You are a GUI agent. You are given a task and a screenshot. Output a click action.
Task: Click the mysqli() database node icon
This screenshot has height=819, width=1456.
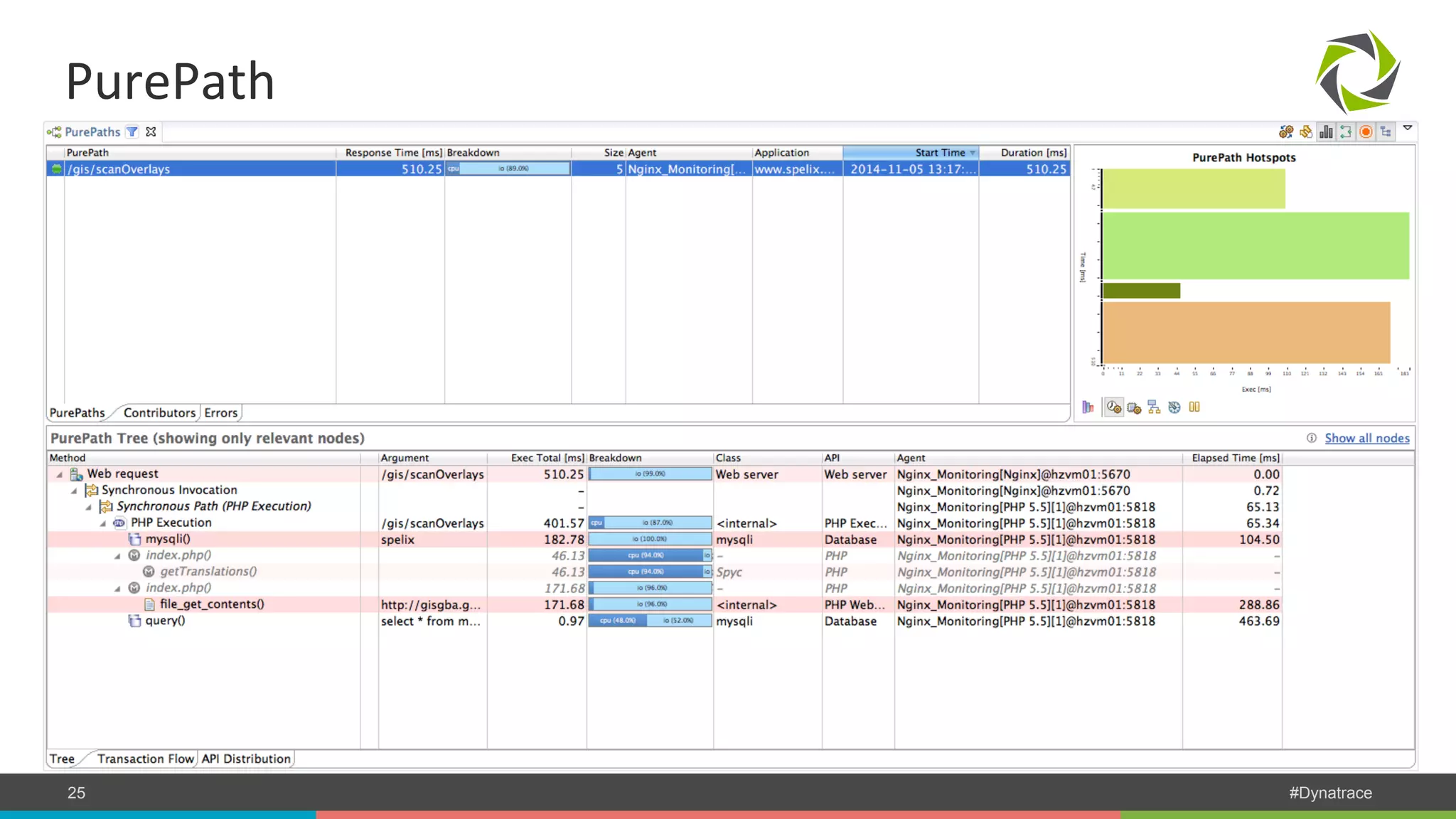tap(134, 540)
